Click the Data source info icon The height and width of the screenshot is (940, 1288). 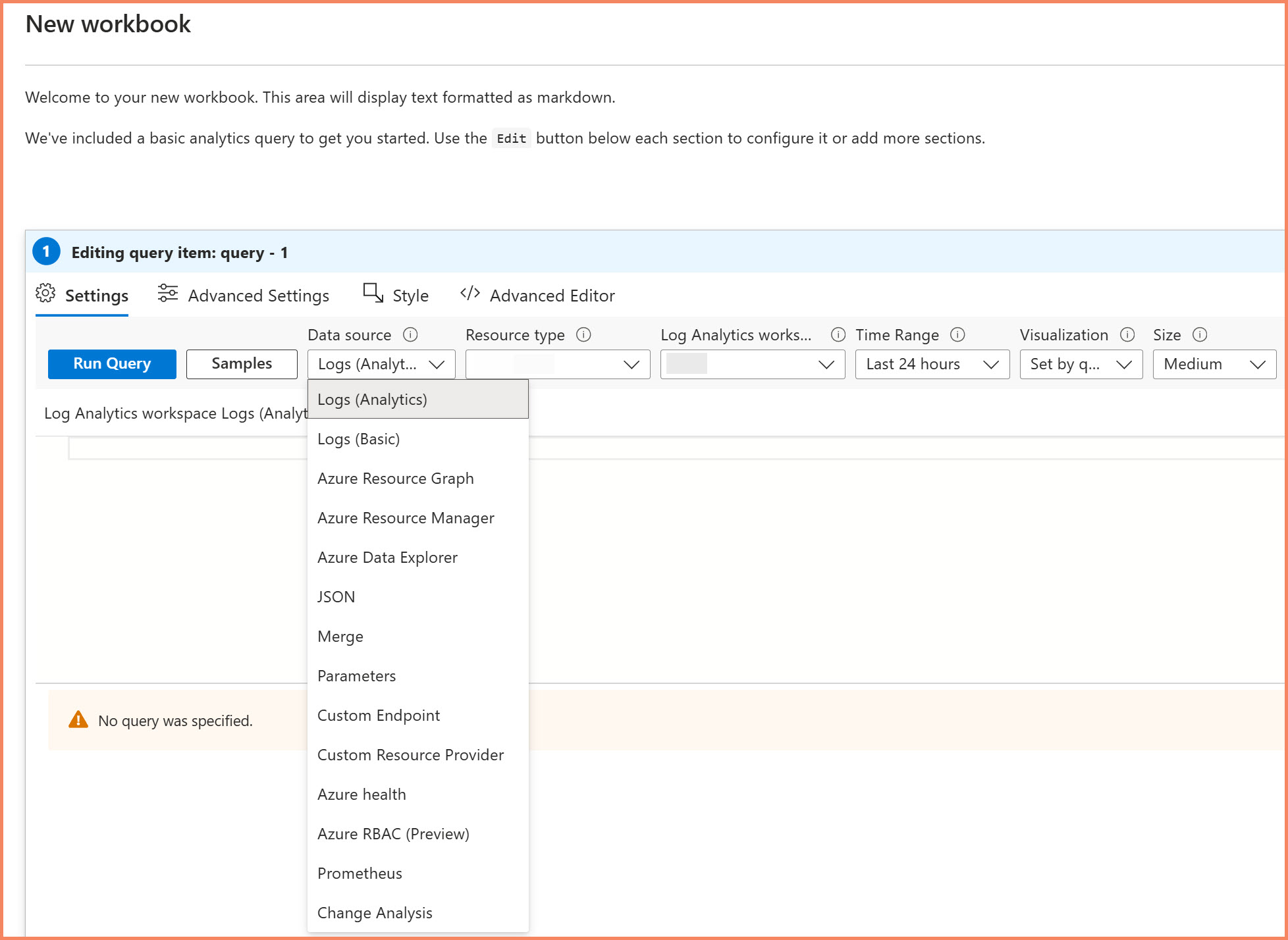410,334
